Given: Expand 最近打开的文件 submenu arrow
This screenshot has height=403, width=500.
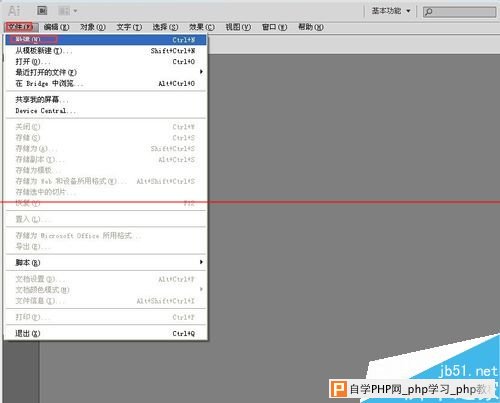Looking at the screenshot, I should pos(201,72).
